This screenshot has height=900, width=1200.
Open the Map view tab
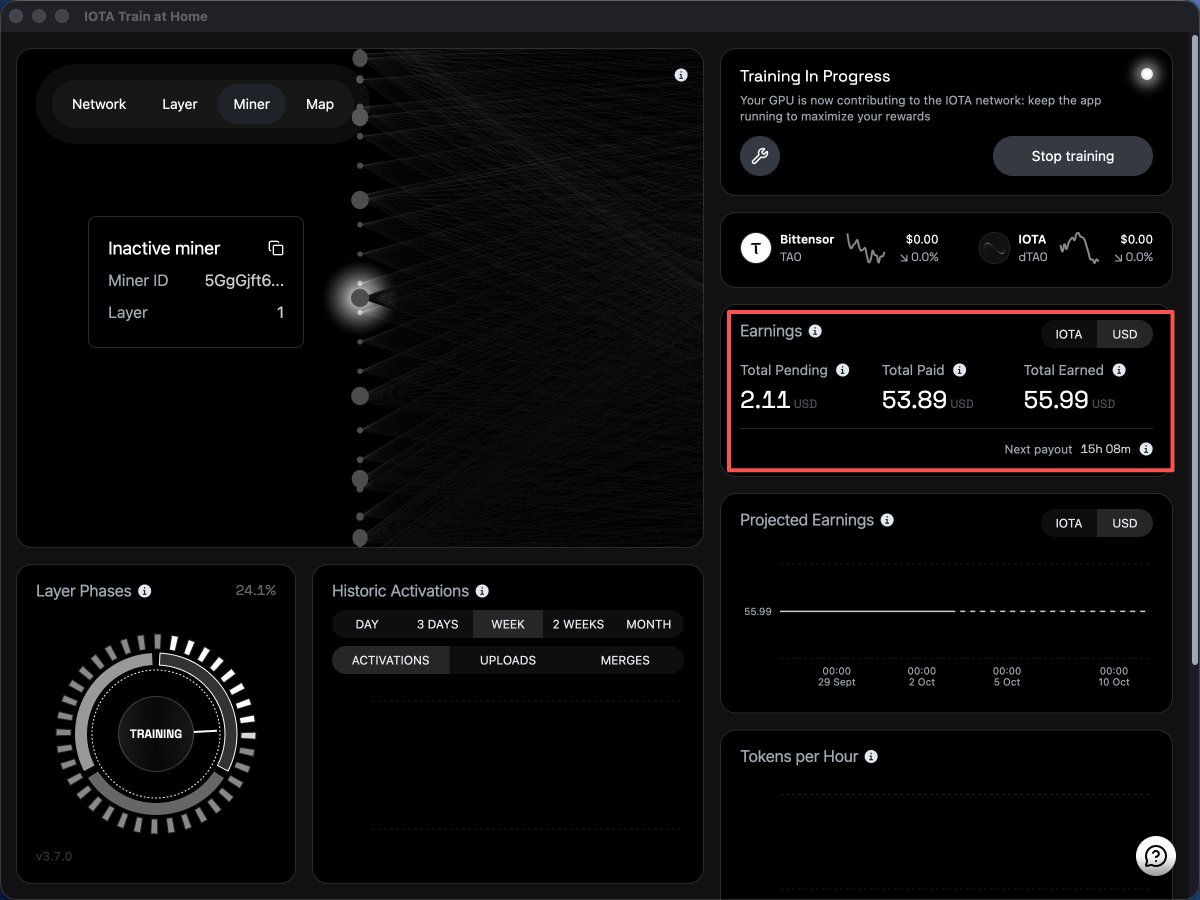[320, 104]
